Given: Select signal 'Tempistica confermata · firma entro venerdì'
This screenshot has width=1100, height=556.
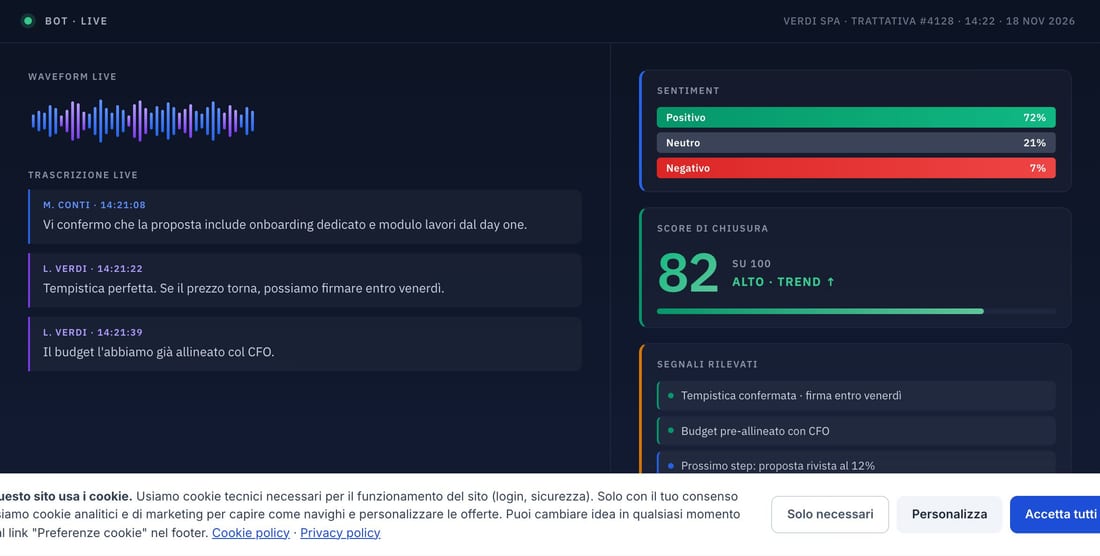Looking at the screenshot, I should 856,395.
